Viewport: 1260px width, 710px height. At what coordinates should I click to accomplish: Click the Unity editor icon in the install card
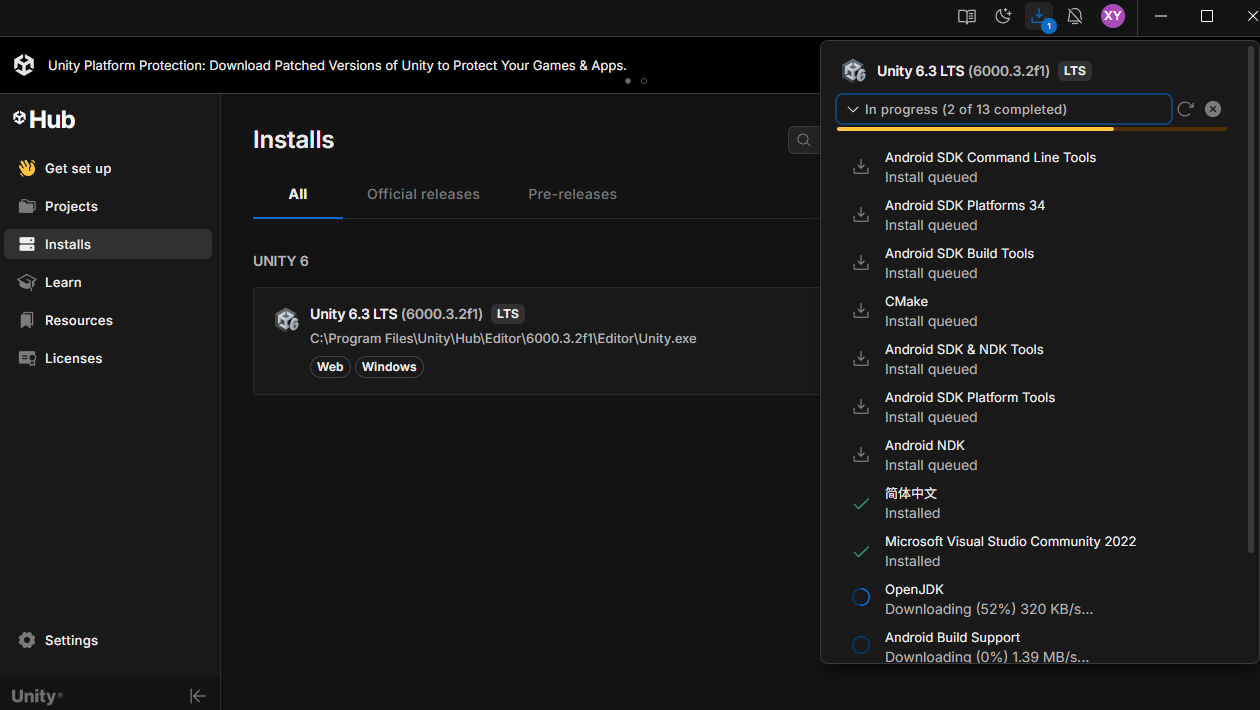coord(287,320)
